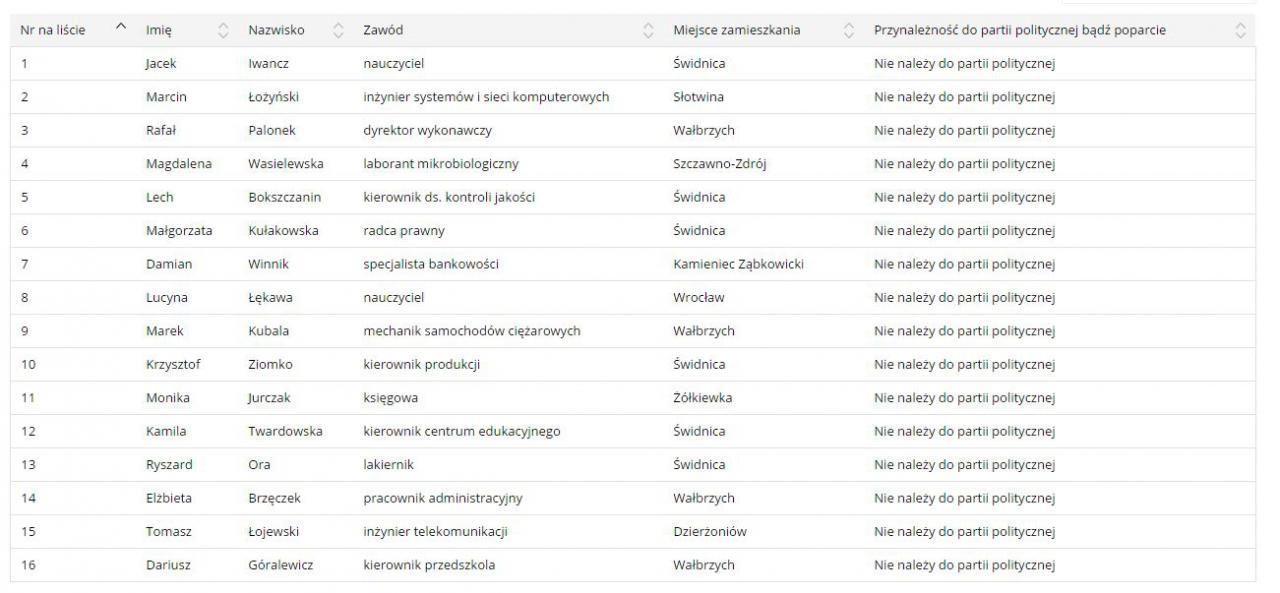This screenshot has height=593, width=1280.
Task: Click the Imię column header text
Action: tap(158, 31)
